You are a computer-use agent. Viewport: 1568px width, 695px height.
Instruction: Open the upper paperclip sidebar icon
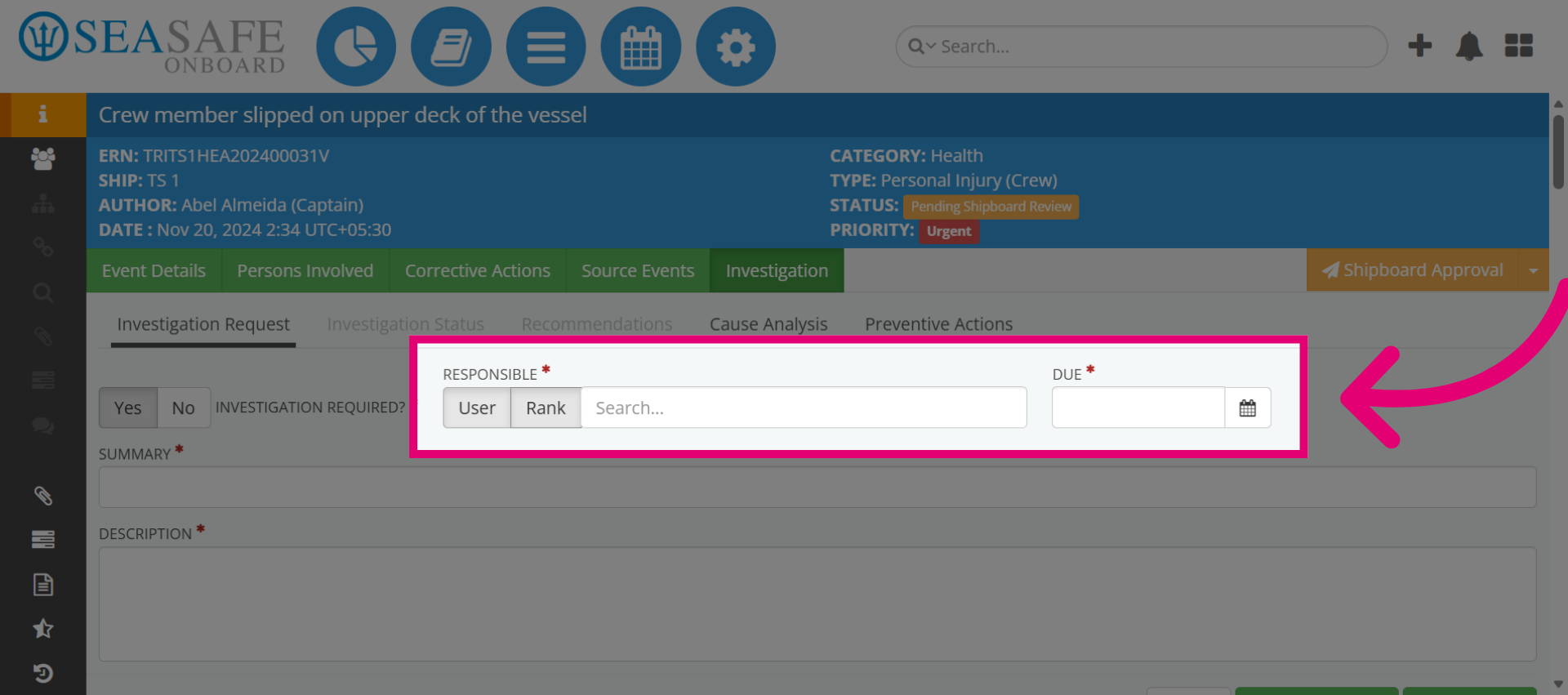42,336
